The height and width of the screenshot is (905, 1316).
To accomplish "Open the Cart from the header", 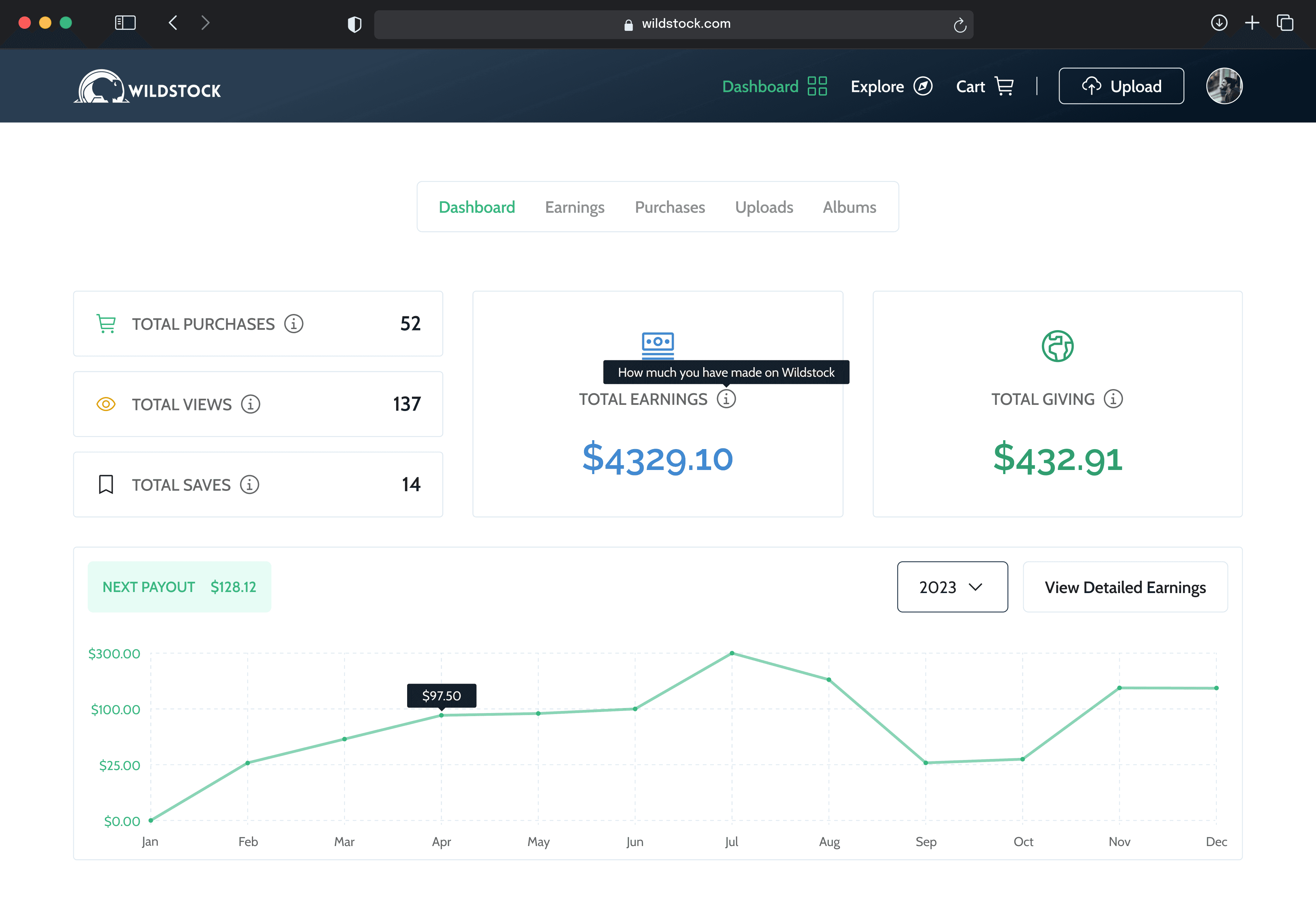I will (985, 87).
